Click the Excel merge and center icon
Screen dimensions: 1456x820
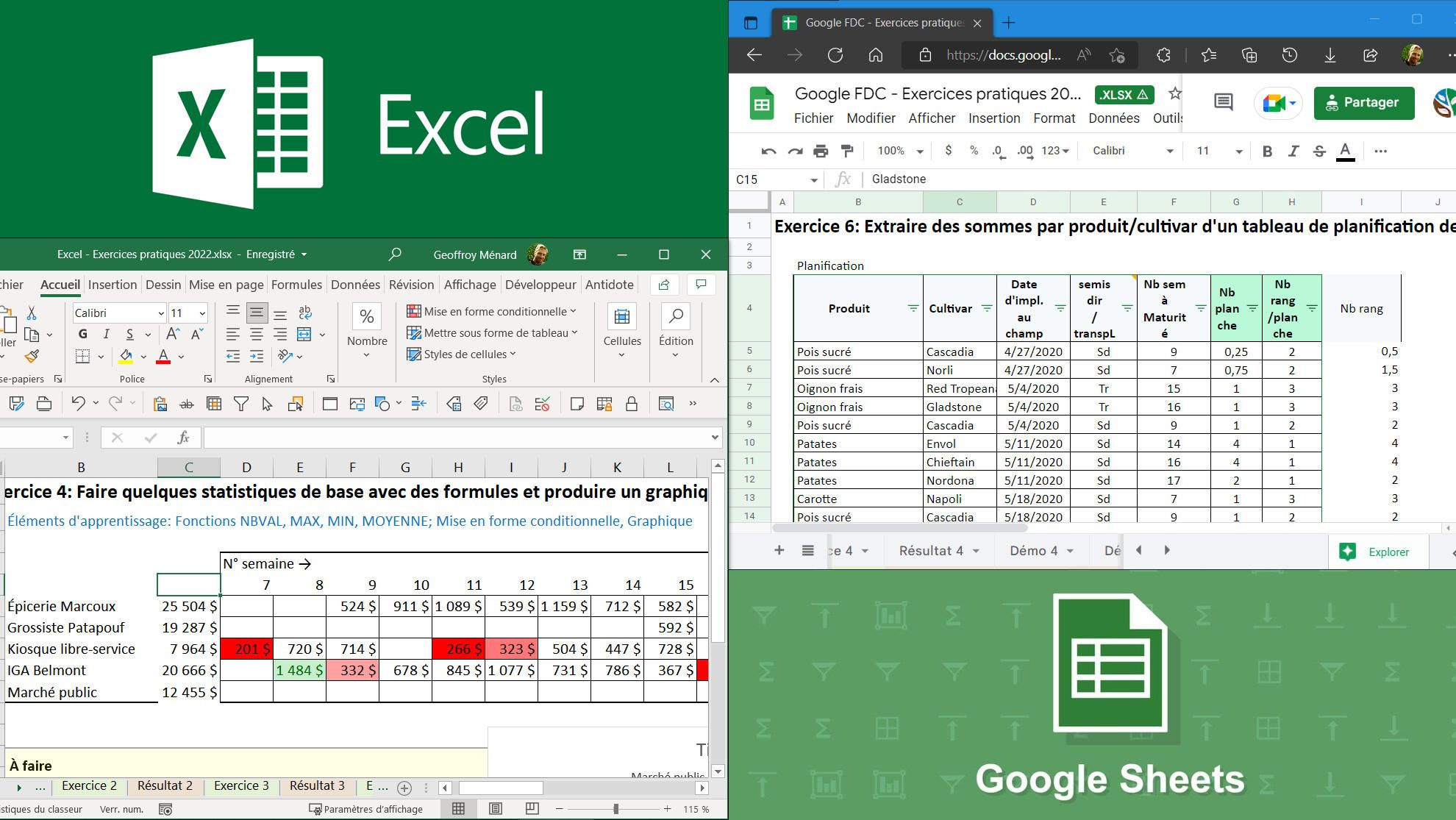point(304,335)
